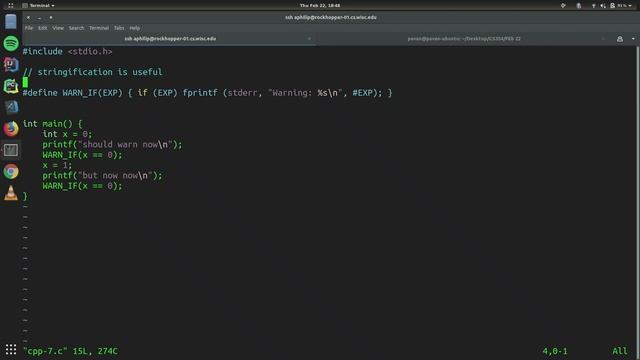Viewport: 640px width, 360px height.
Task: Open the Terminal menu in the menu bar
Action: [x=99, y=28]
